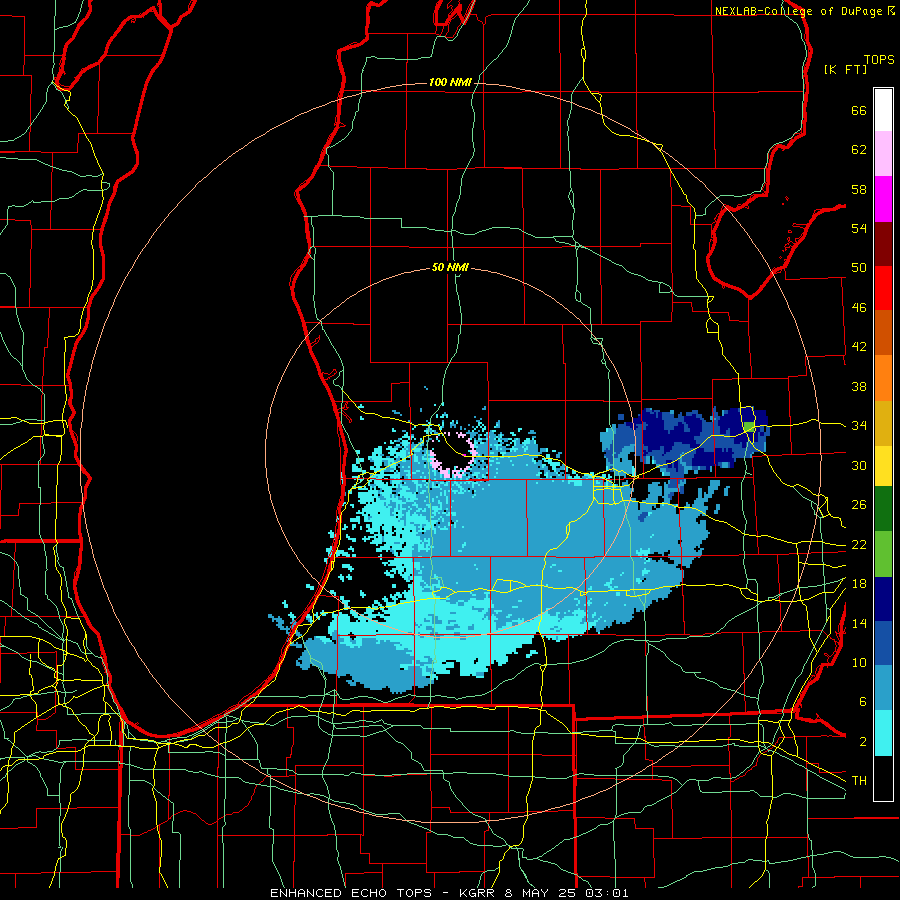Viewport: 900px width, 900px height.
Task: Click the '58' legend value
Action: 859,189
